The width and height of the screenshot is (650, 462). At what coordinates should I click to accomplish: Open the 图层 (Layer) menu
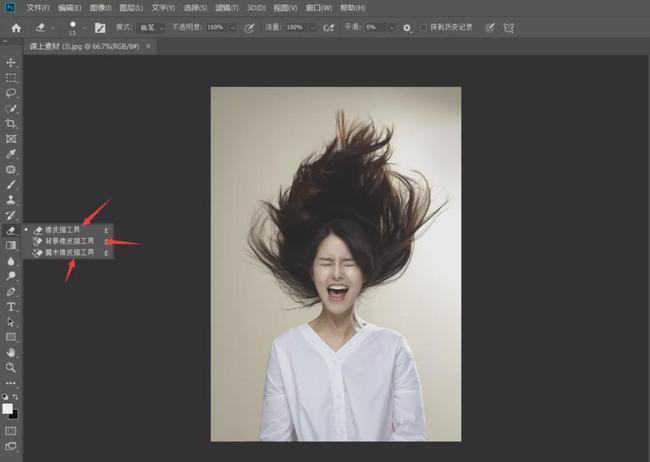(131, 8)
